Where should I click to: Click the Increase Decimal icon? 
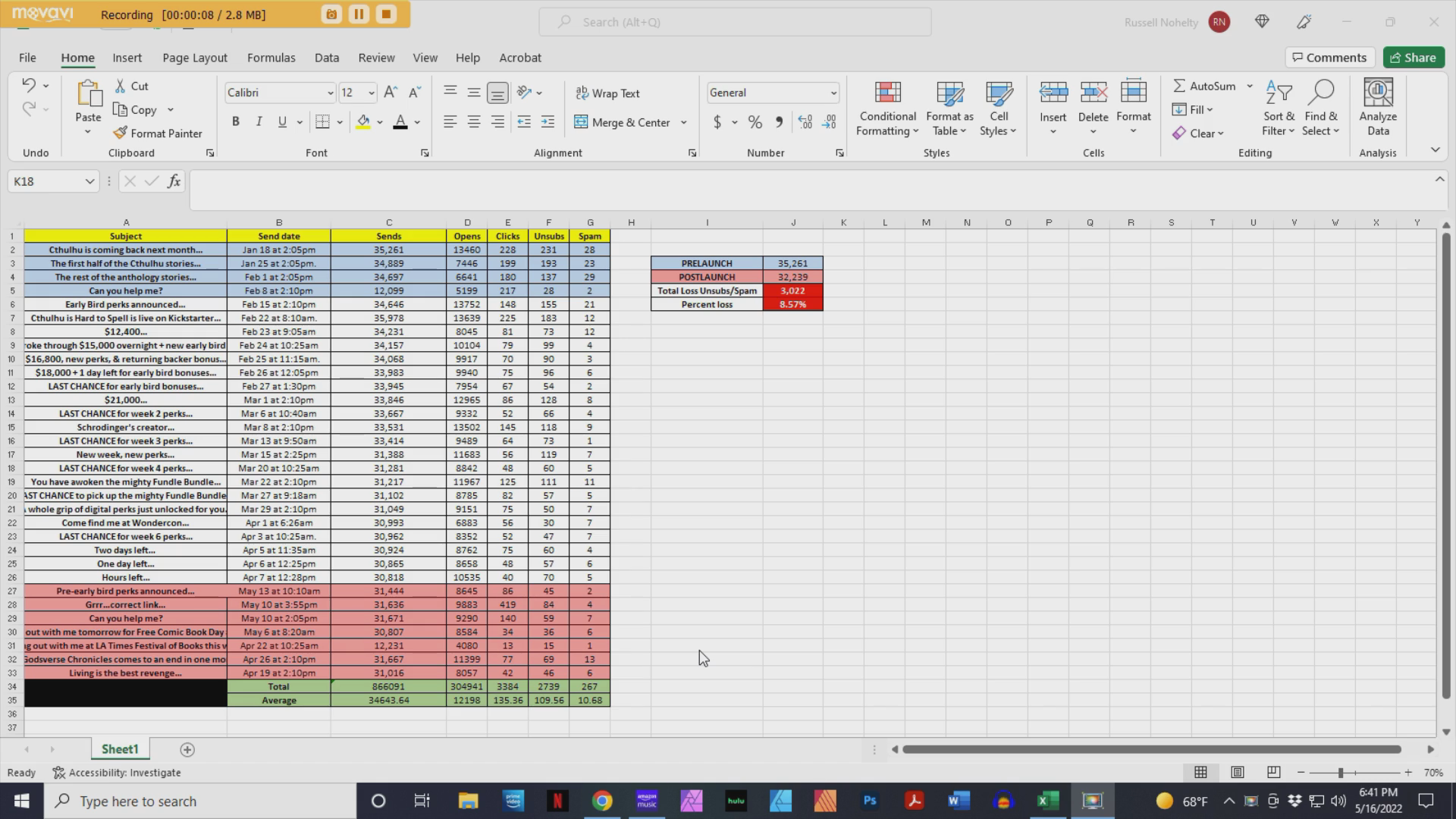pyautogui.click(x=805, y=122)
